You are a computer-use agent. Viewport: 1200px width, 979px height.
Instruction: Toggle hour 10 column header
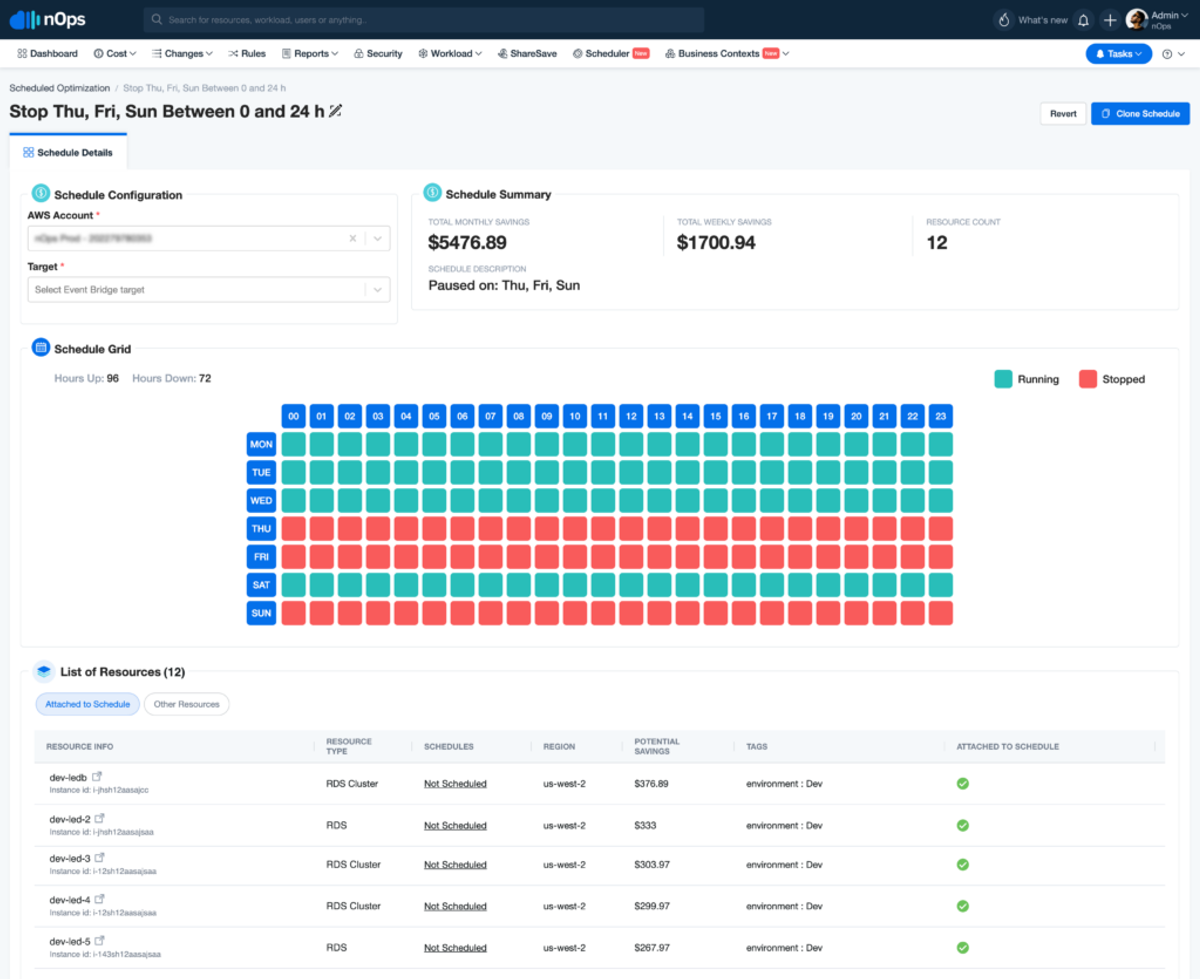575,416
